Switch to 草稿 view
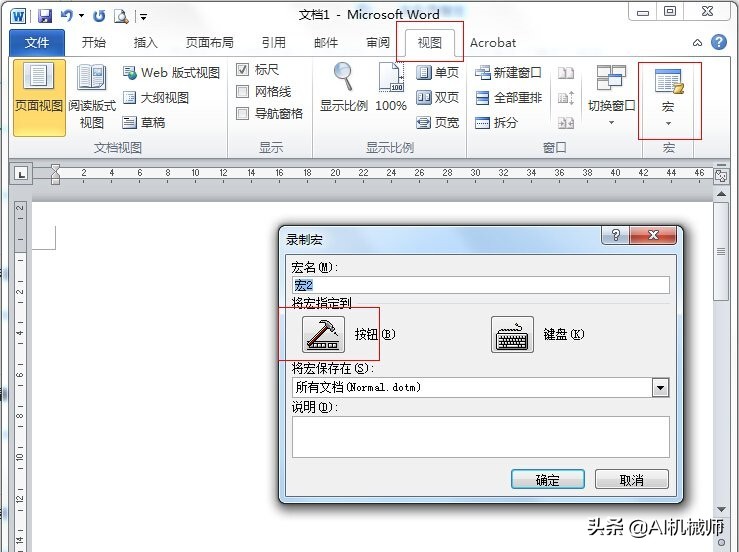Screen dimensions: 739x552 pyautogui.click(x=144, y=123)
